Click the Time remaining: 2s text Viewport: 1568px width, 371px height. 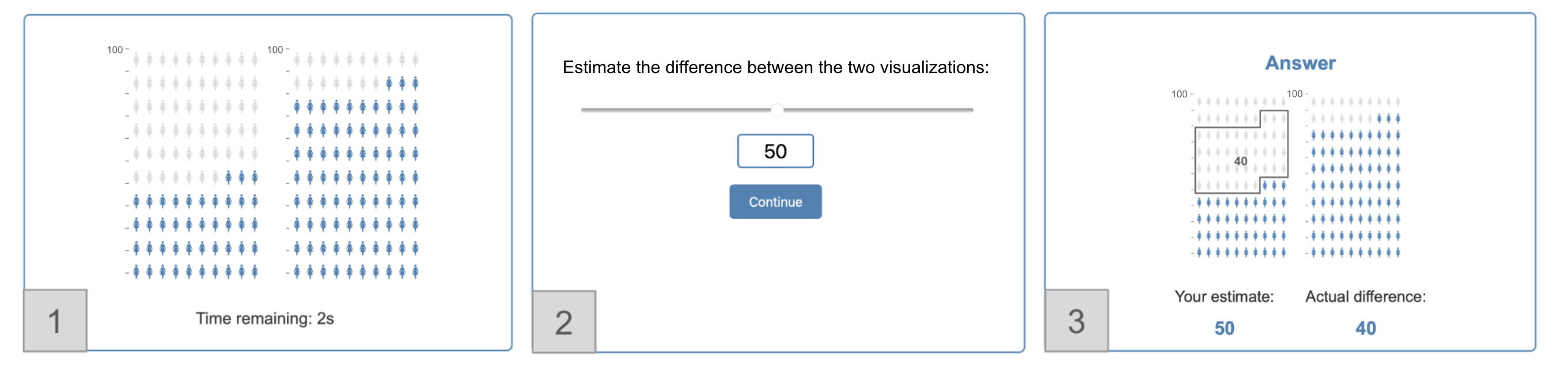pos(265,319)
